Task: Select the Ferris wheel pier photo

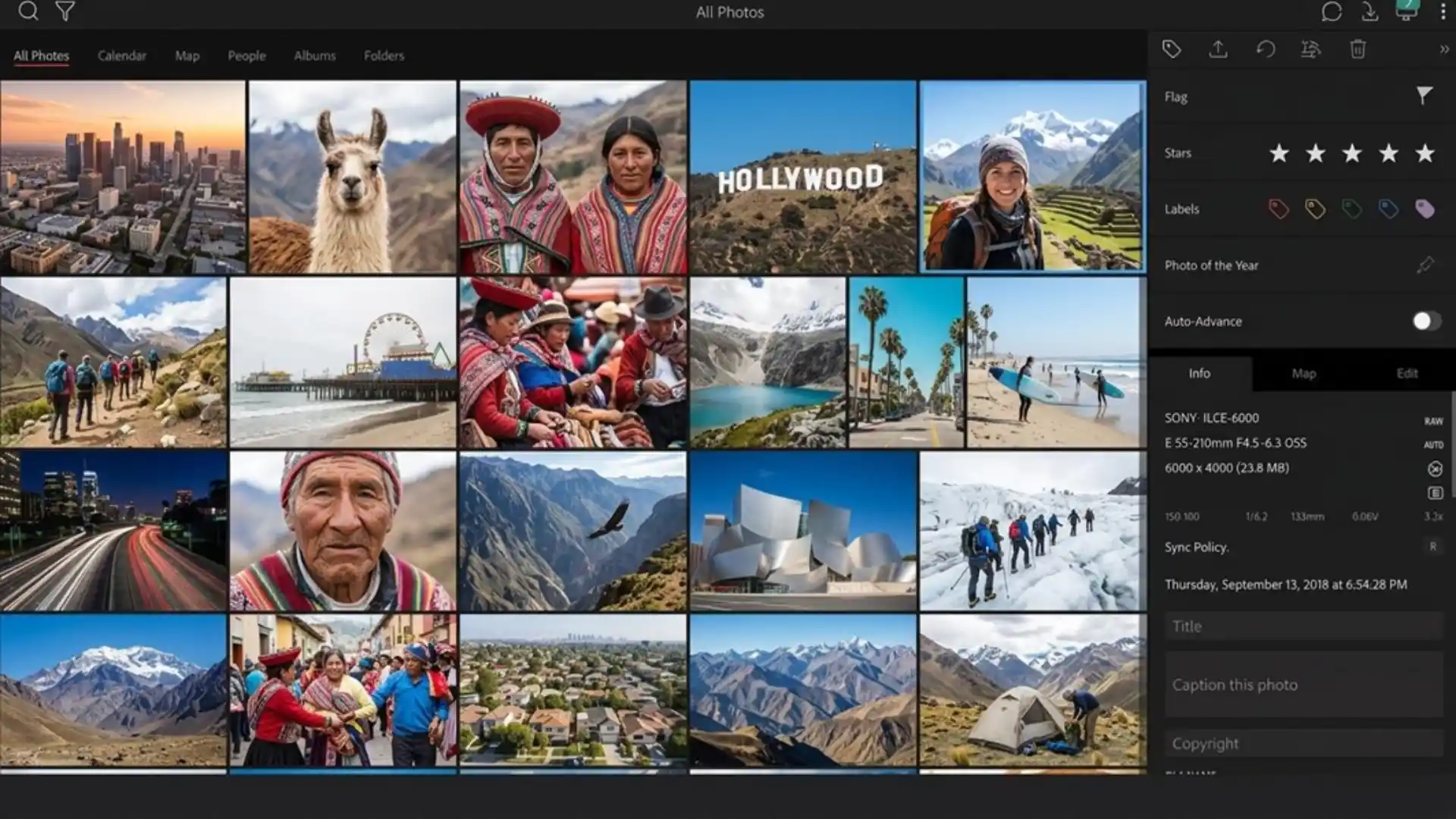Action: pyautogui.click(x=343, y=362)
